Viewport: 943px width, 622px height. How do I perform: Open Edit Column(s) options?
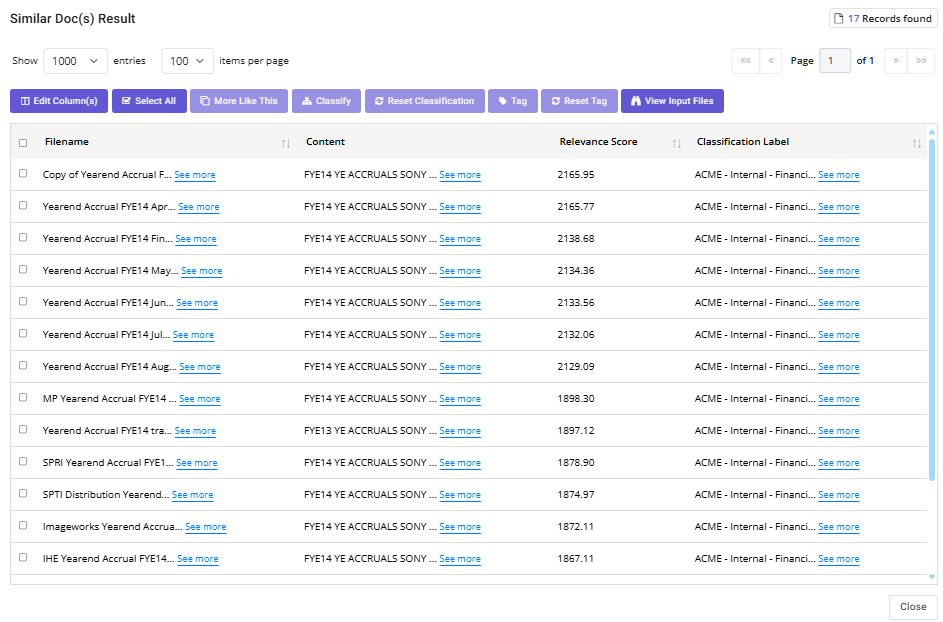point(59,101)
